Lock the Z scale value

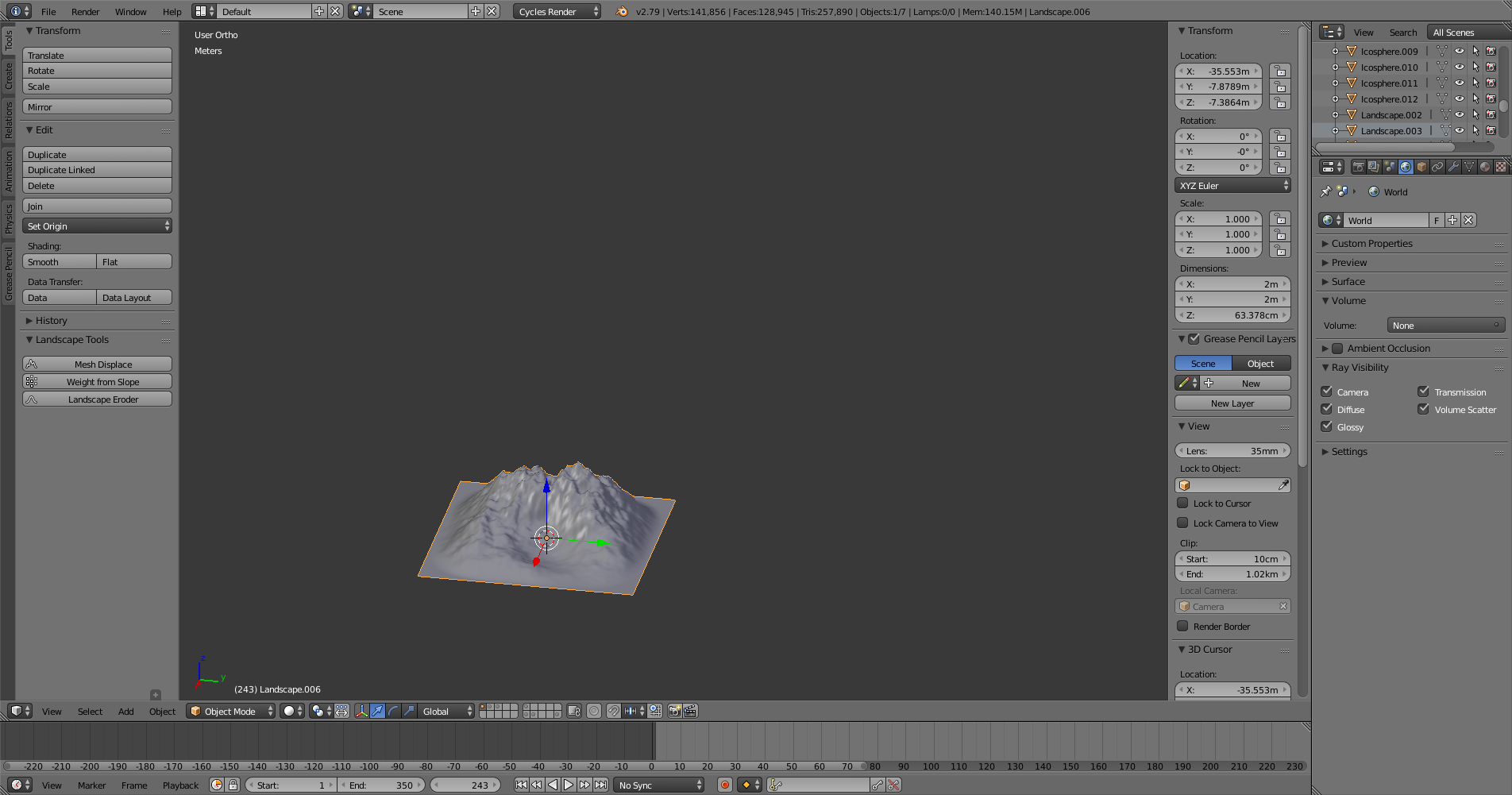point(1279,250)
